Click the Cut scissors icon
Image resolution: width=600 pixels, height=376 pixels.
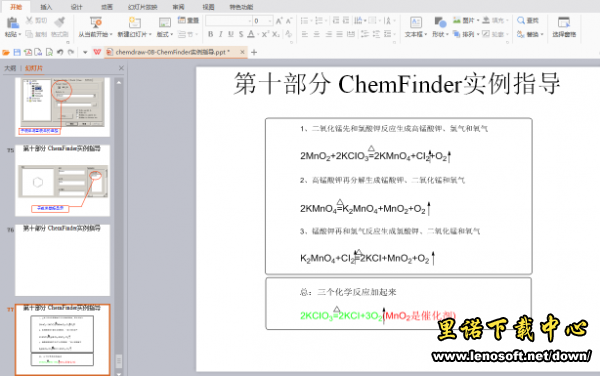click(29, 21)
